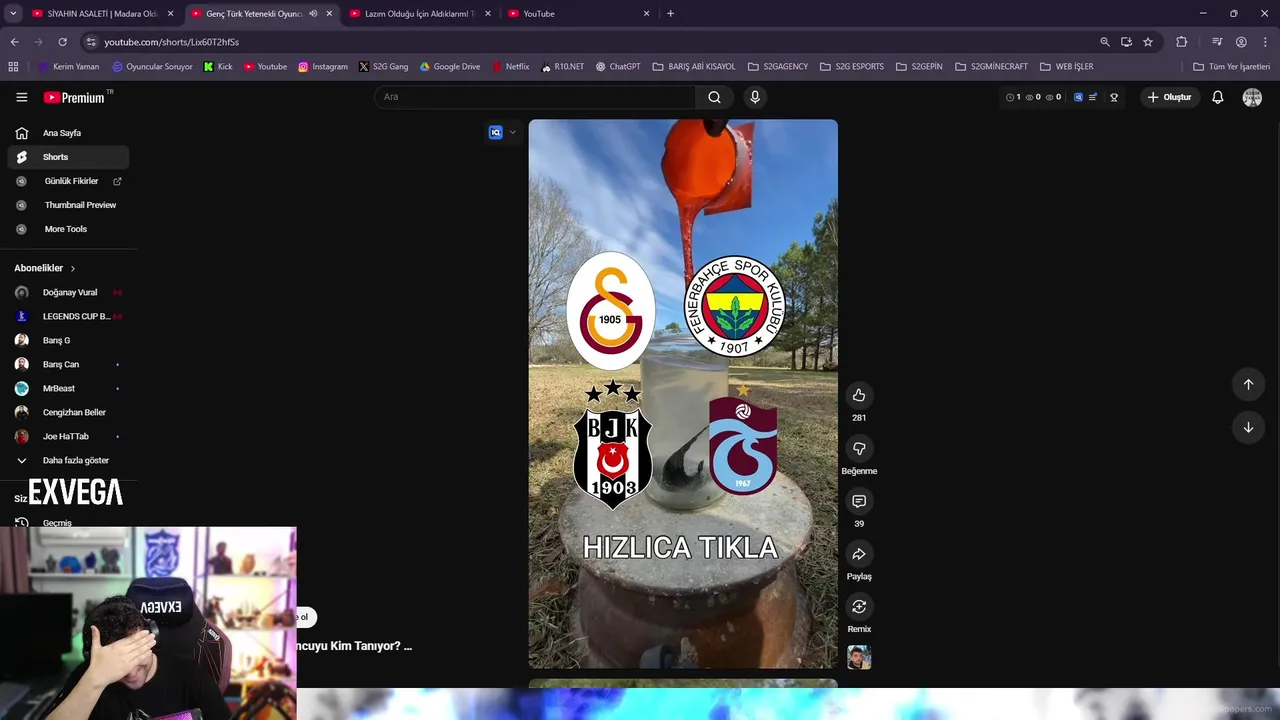The height and width of the screenshot is (720, 1280).
Task: Dislike the short with thumbs down
Action: click(x=859, y=448)
